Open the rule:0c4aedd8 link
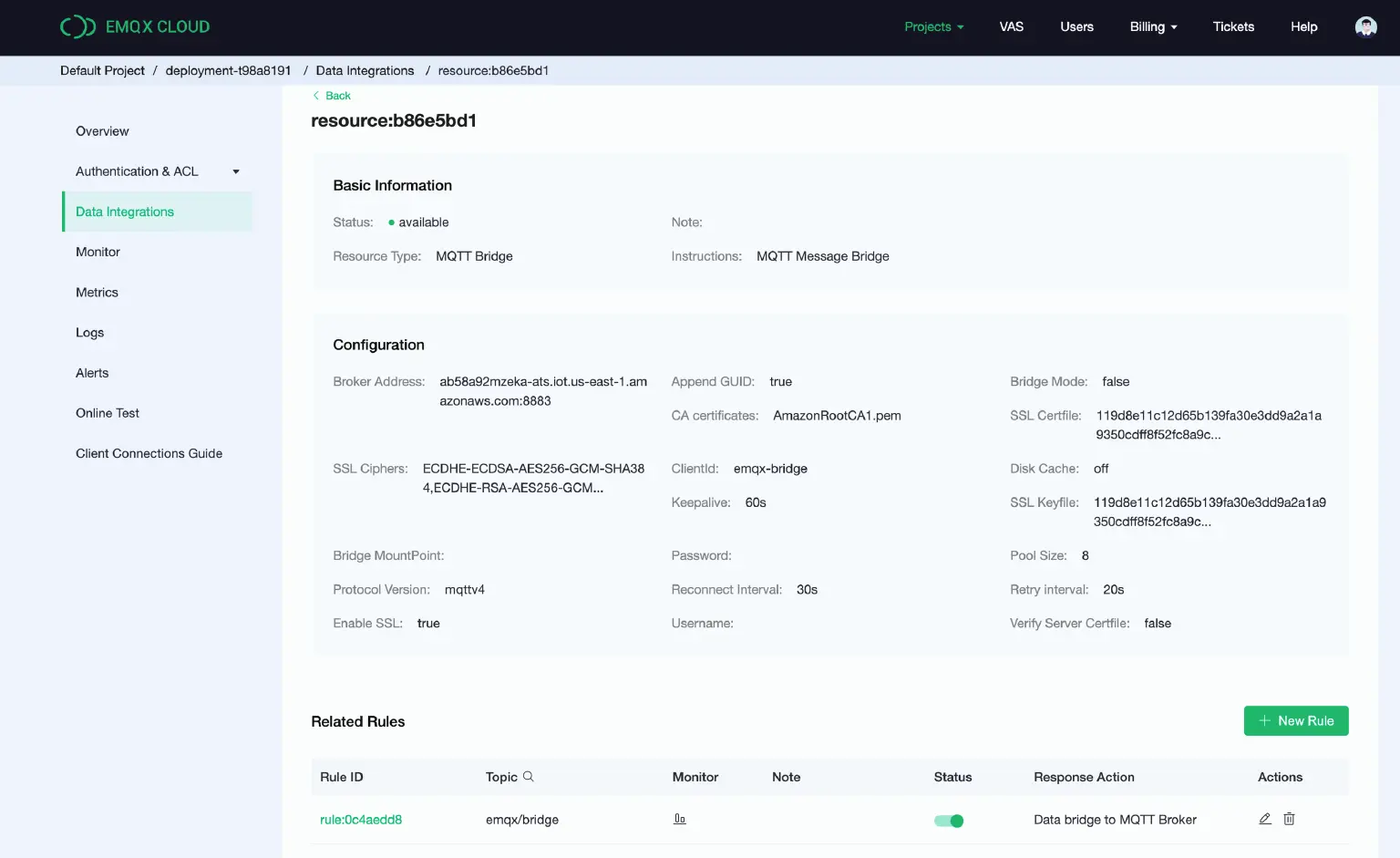 tap(361, 820)
